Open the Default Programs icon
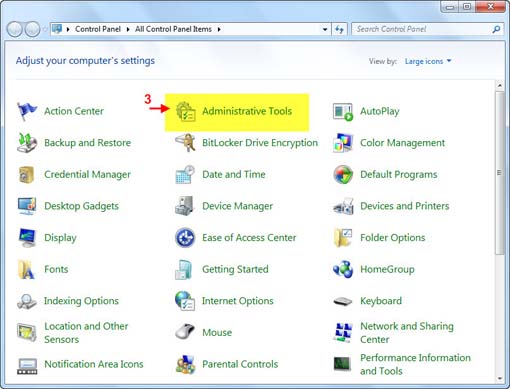 [343, 174]
